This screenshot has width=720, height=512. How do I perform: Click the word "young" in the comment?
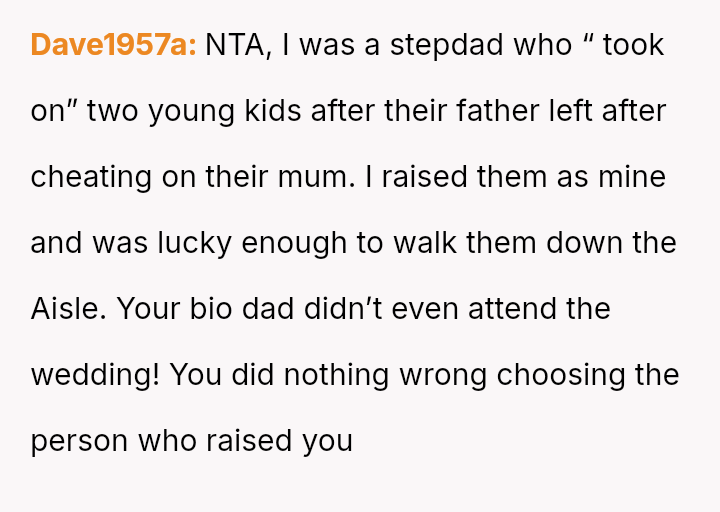pyautogui.click(x=192, y=111)
